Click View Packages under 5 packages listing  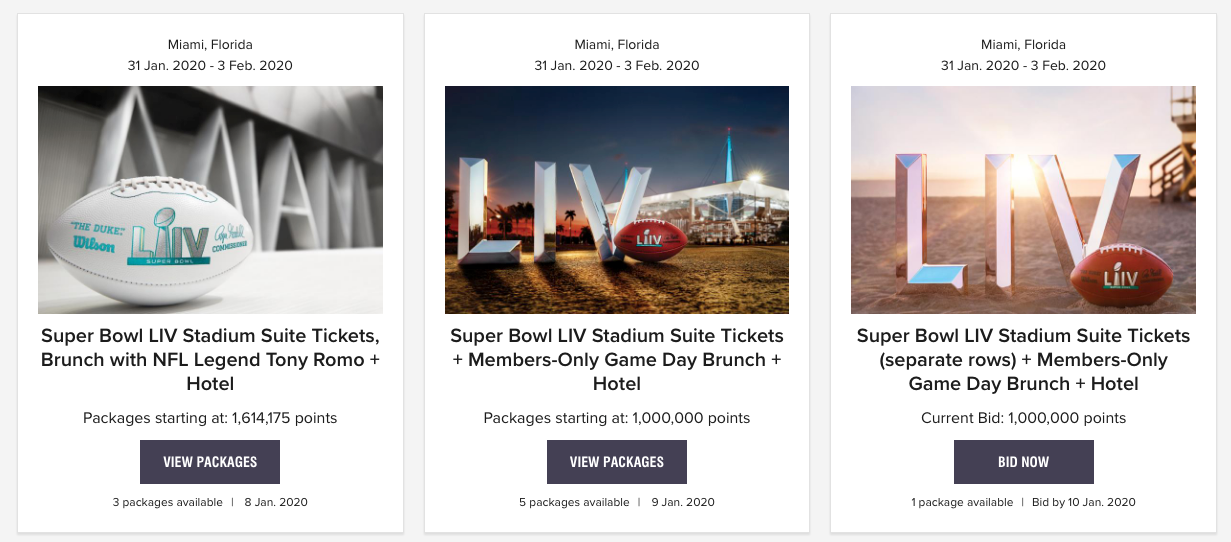tap(616, 462)
